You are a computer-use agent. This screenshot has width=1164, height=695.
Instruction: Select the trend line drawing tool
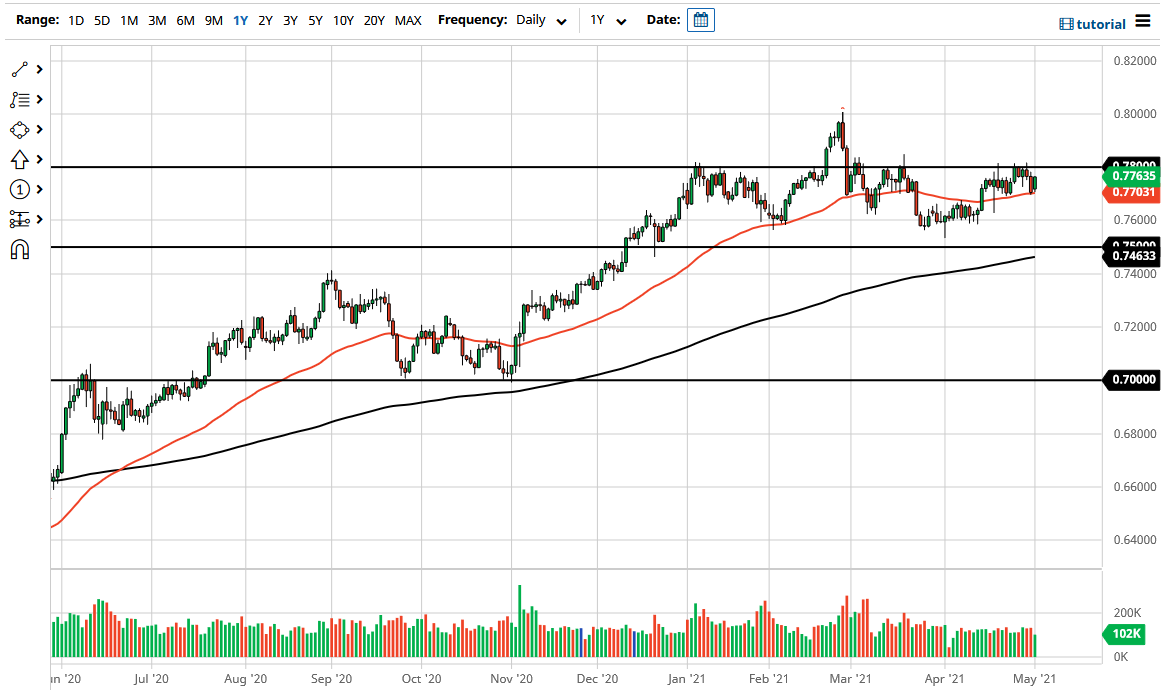tap(20, 69)
